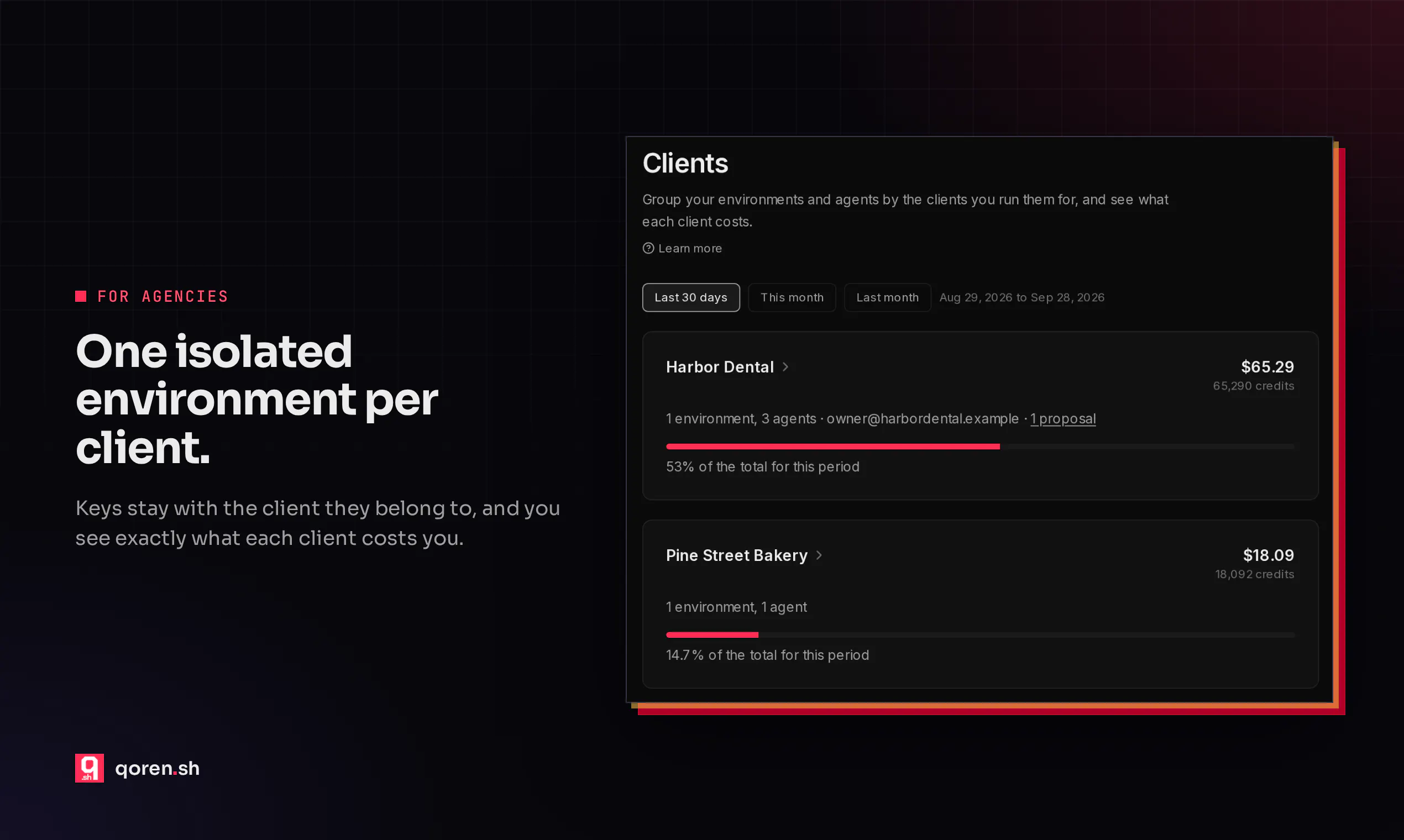Open the Harbor Dental client name
1404x840 pixels.
click(x=720, y=367)
